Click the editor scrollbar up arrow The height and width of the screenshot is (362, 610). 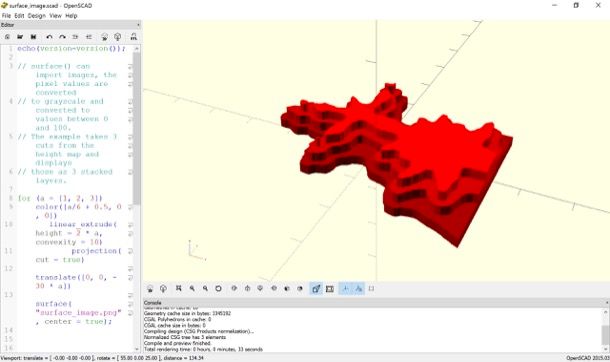click(137, 49)
